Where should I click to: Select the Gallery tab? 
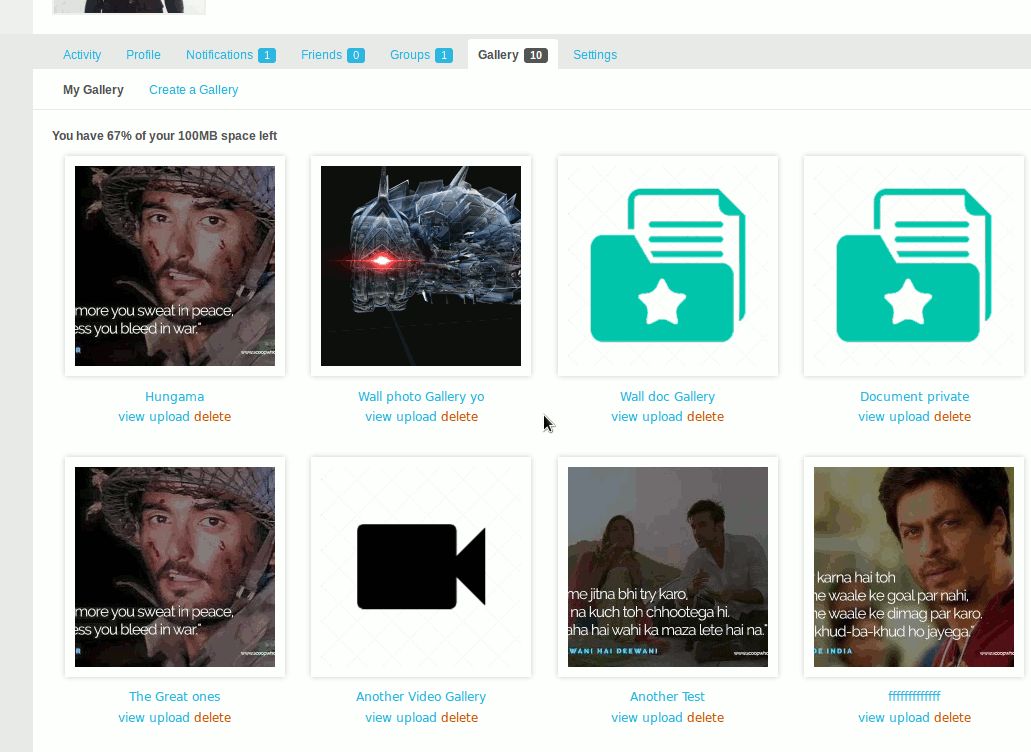(x=513, y=55)
